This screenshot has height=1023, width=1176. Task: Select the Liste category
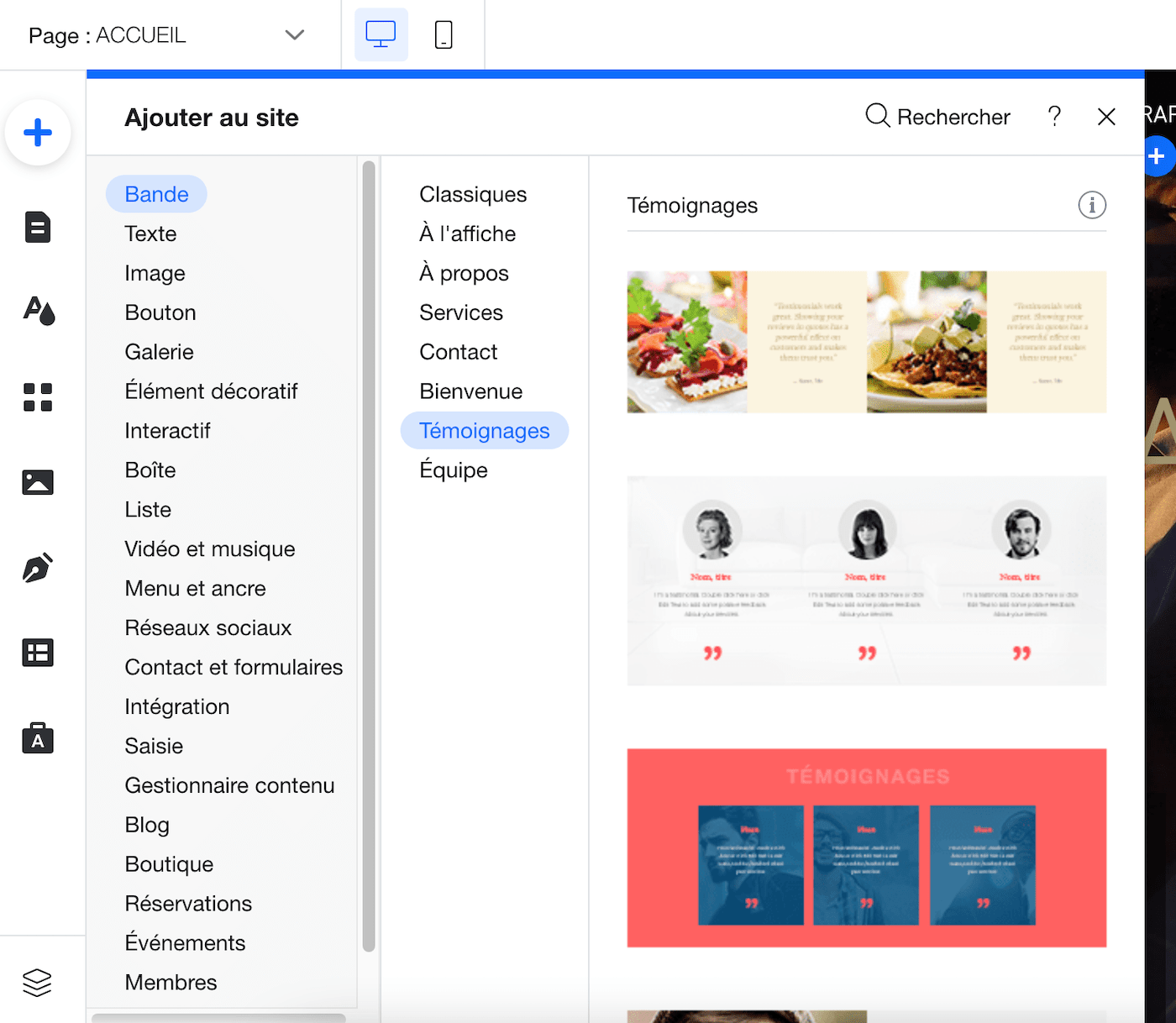(x=148, y=510)
